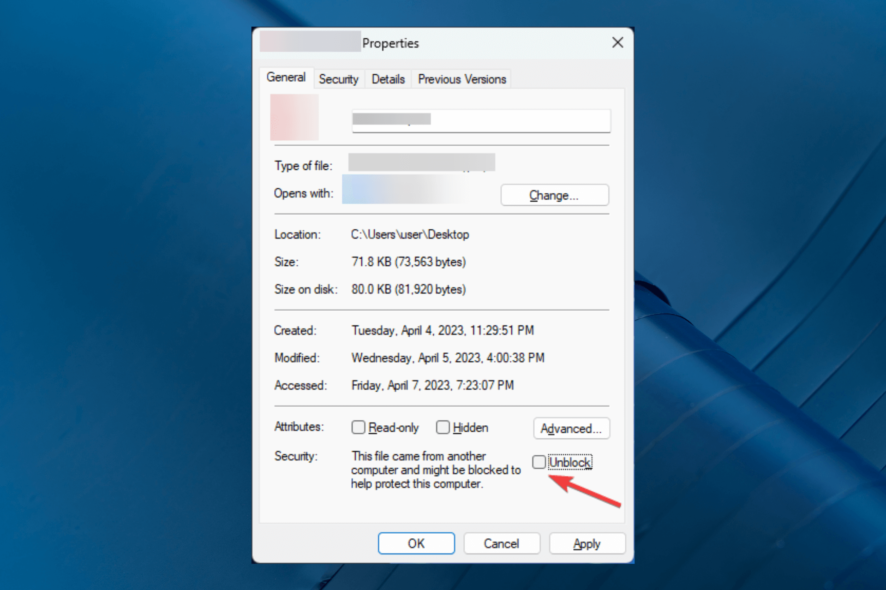This screenshot has width=886, height=590.
Task: Click the Created date Tuesday, April 4
Action: click(x=442, y=331)
